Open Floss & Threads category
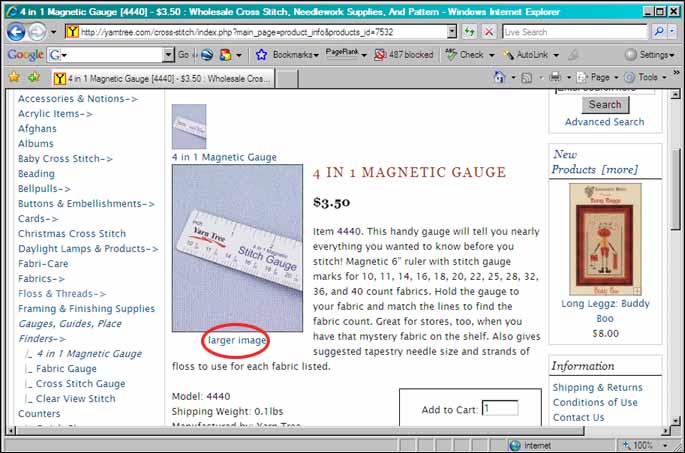This screenshot has width=685, height=453. pos(62,294)
